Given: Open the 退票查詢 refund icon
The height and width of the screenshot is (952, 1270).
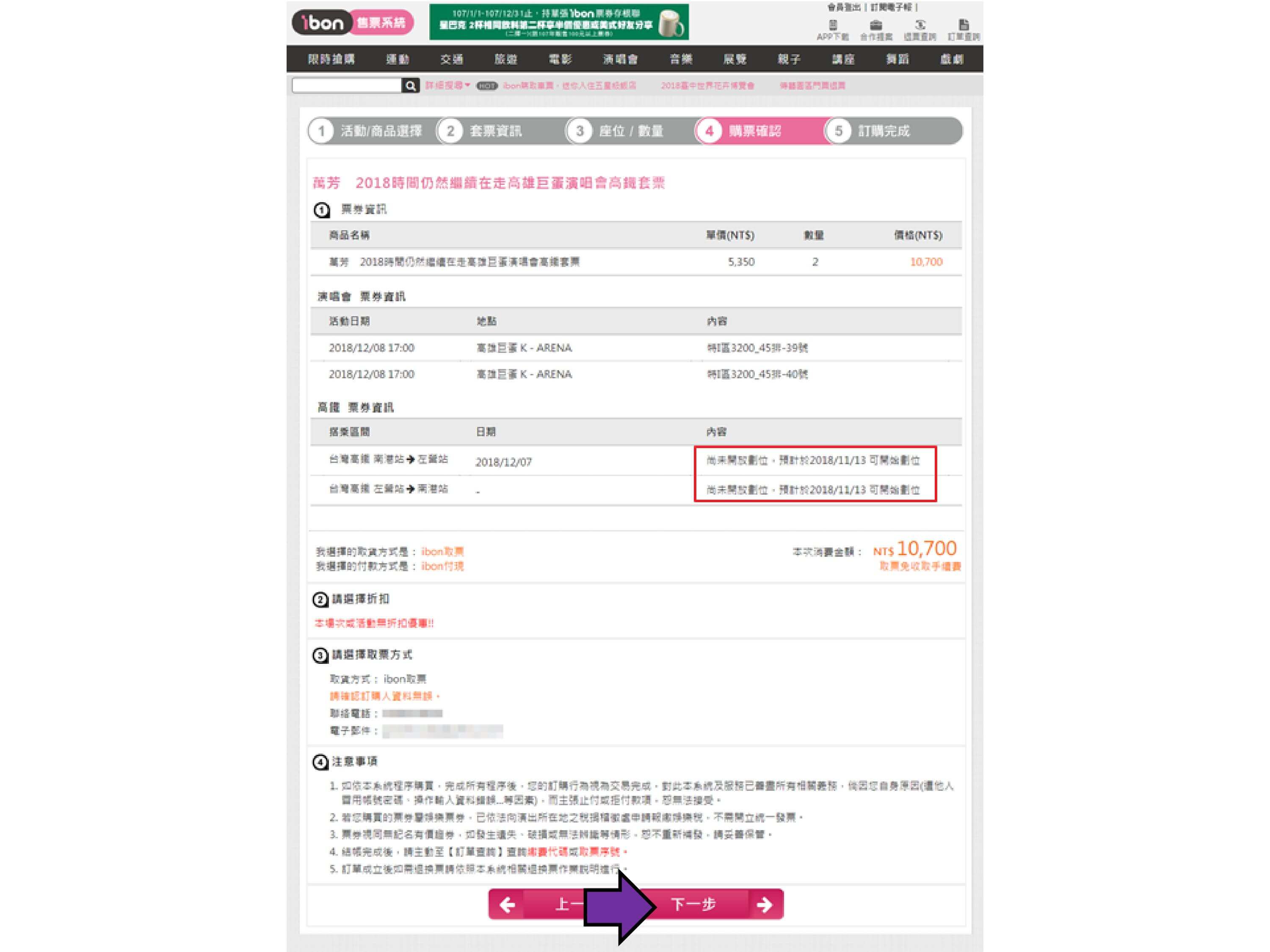Looking at the screenshot, I should pos(920,25).
